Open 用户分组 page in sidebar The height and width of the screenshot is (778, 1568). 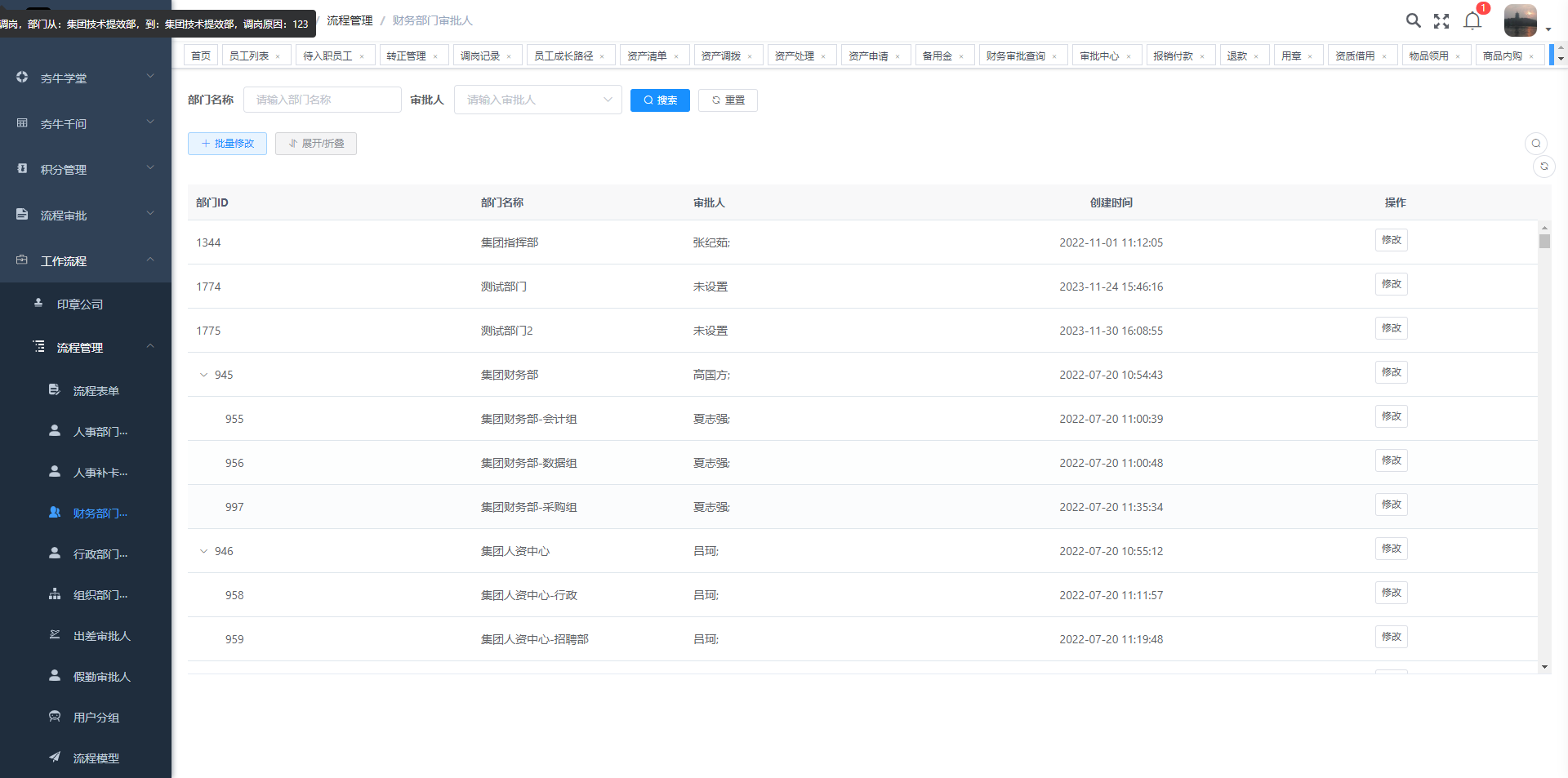(x=86, y=717)
